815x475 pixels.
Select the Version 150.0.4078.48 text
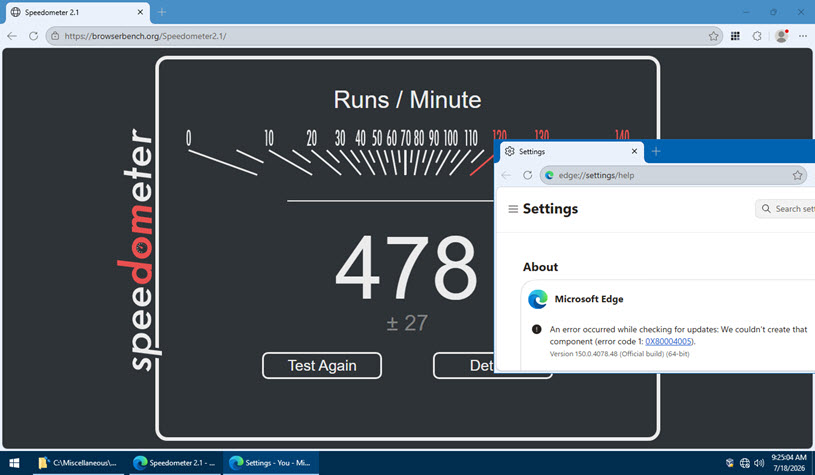(x=620, y=354)
